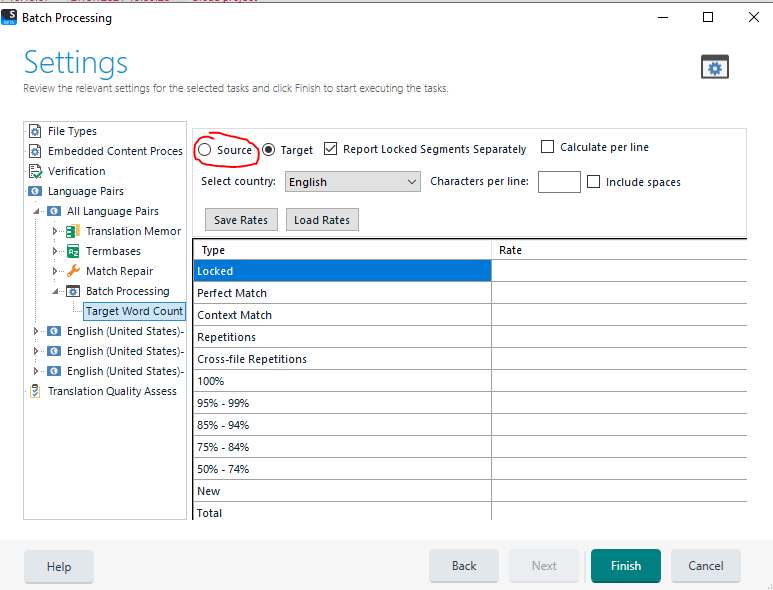Collapse the Batch Processing node

(x=55, y=291)
